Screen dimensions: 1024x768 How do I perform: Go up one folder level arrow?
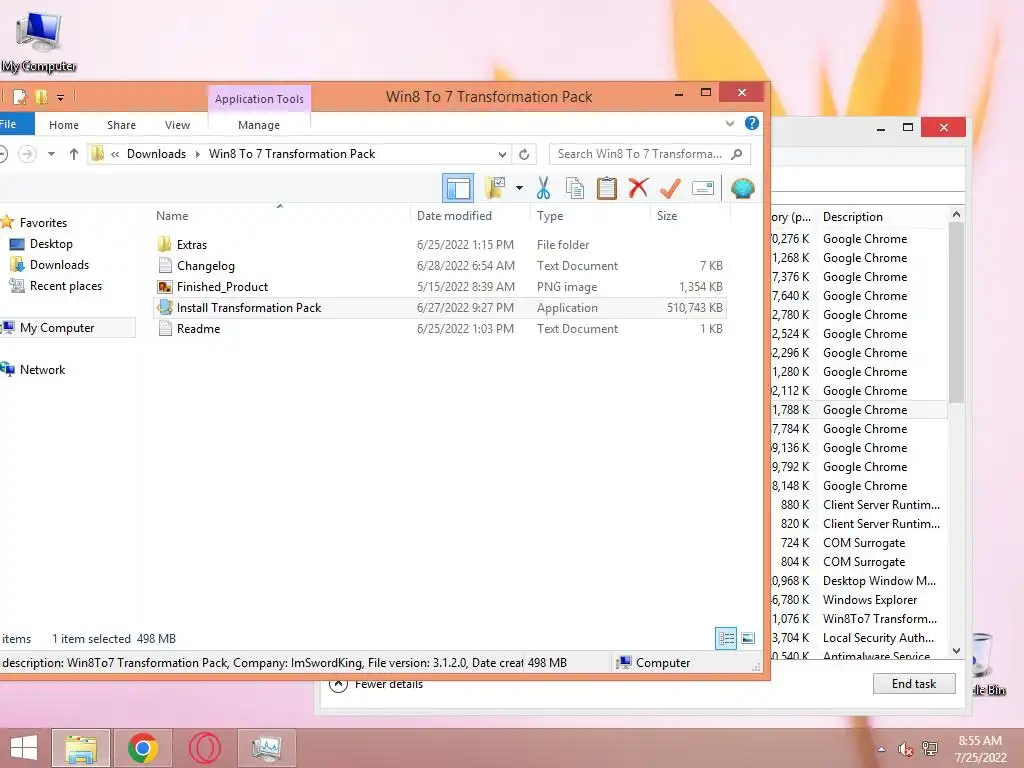click(x=73, y=154)
